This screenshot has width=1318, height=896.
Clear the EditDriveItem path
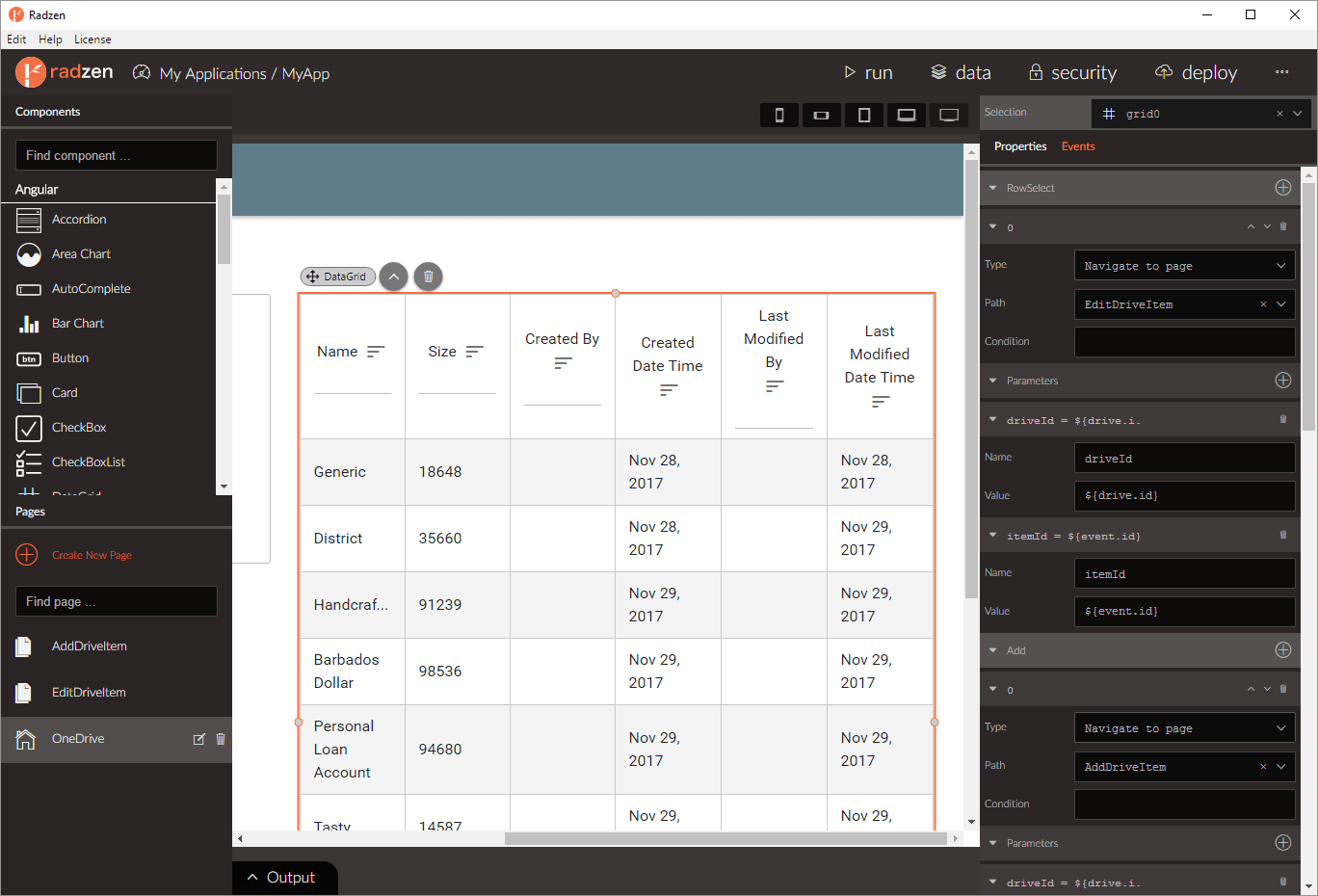tap(1263, 304)
